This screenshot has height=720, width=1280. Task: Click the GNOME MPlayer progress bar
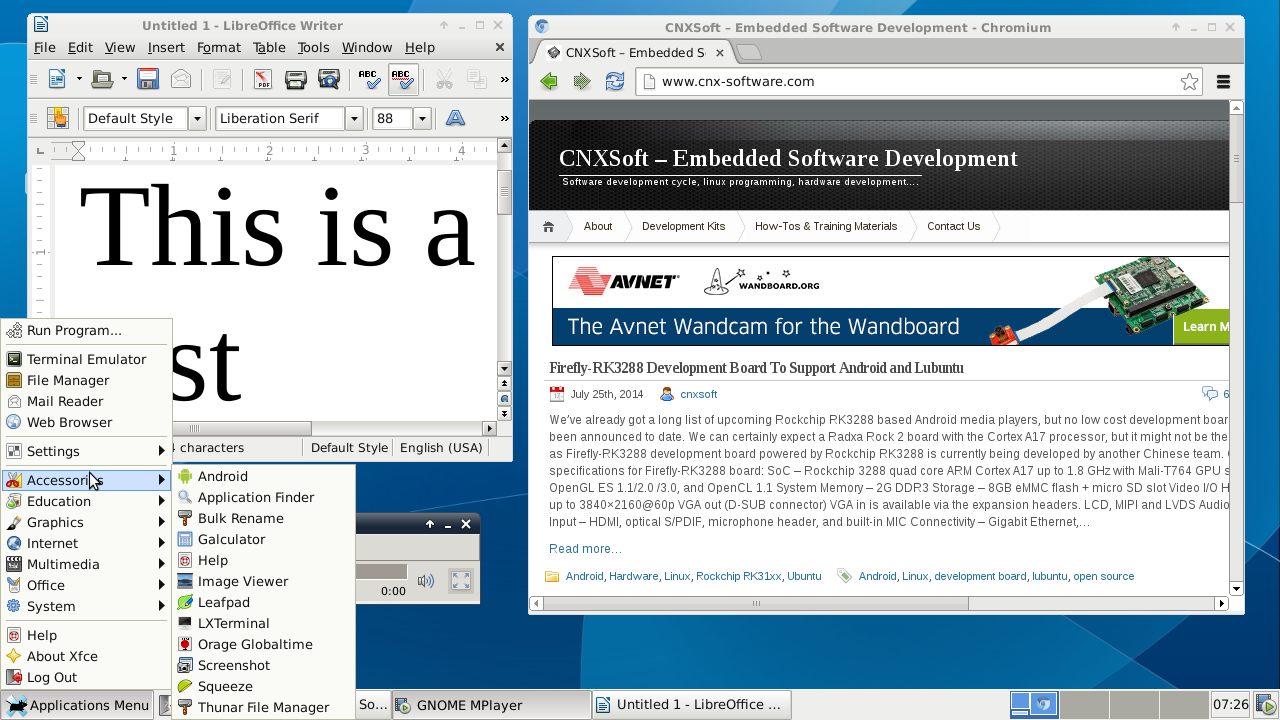[382, 572]
